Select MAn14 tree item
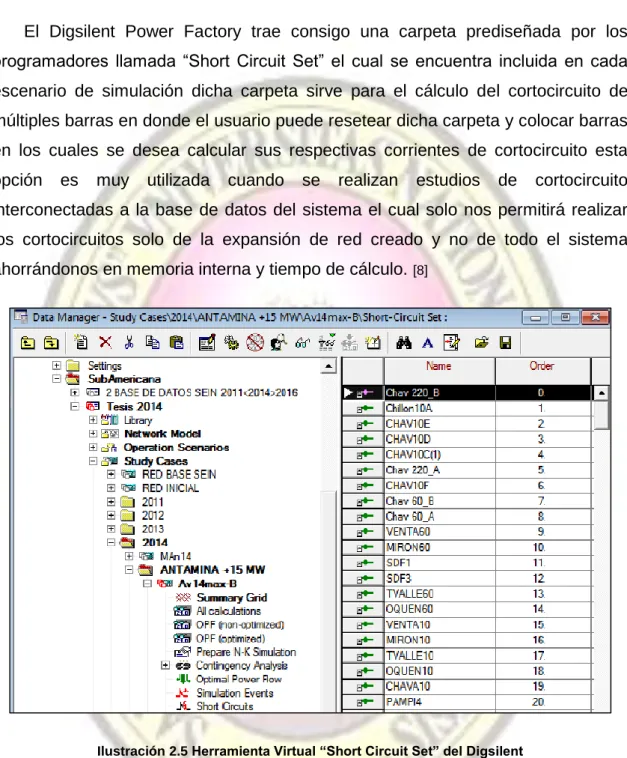Image resolution: width=627 pixels, height=758 pixels. pyautogui.click(x=175, y=556)
